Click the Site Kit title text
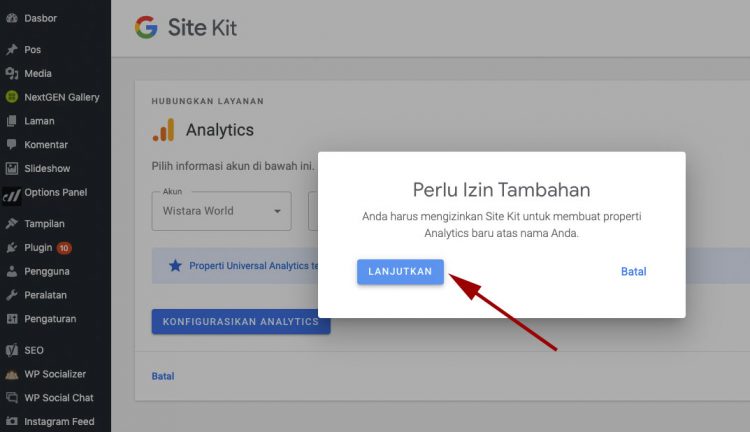This screenshot has height=432, width=750. point(202,28)
